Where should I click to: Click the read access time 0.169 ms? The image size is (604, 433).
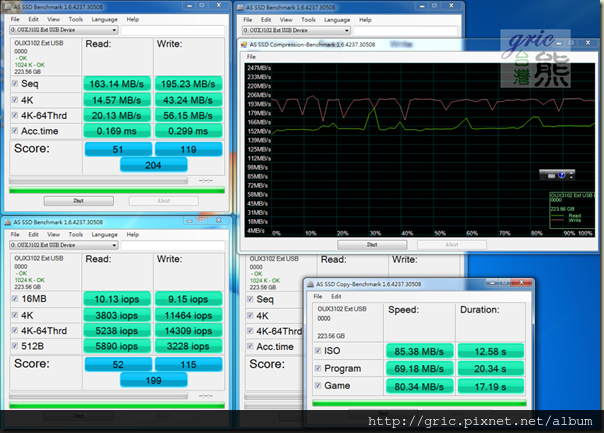pyautogui.click(x=117, y=131)
